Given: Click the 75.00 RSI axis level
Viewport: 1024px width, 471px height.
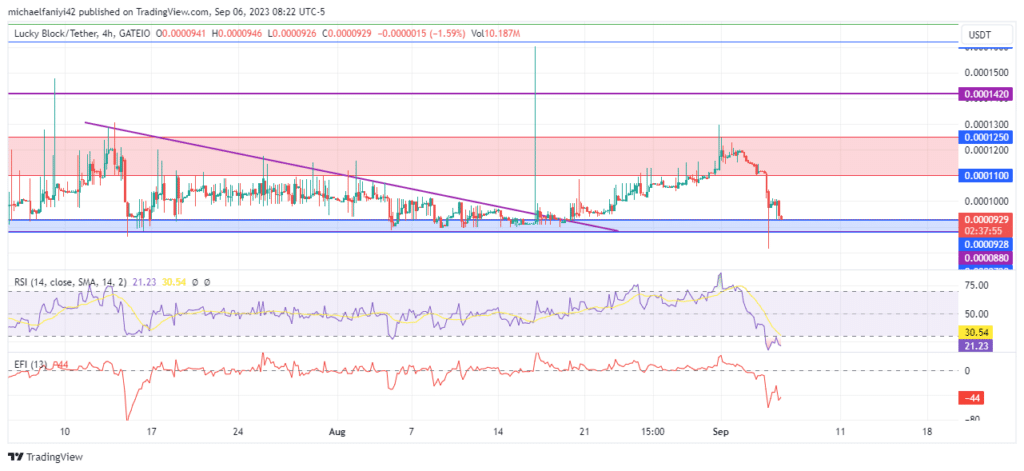Looking at the screenshot, I should (976, 285).
